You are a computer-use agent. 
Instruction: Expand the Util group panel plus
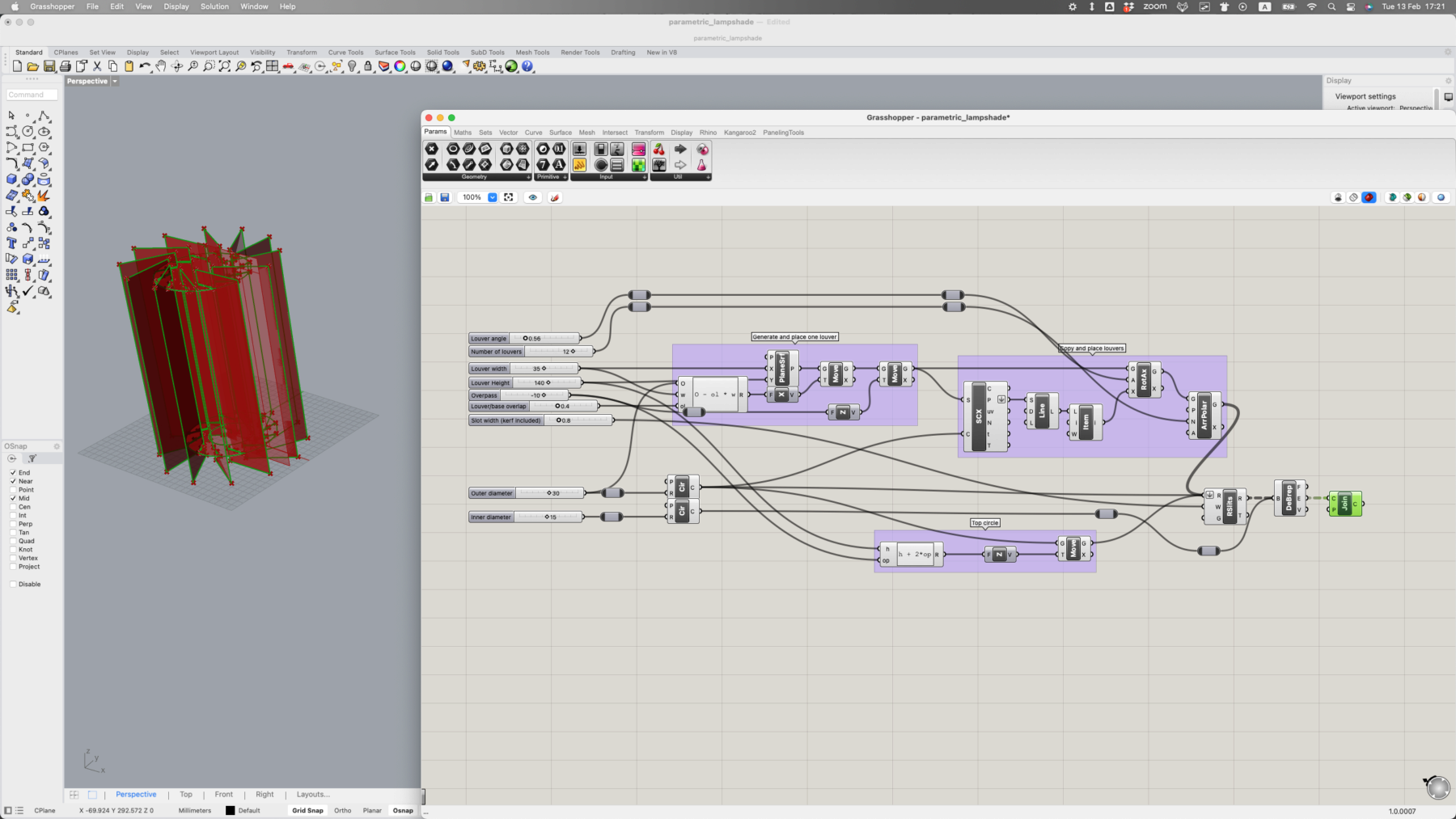coord(708,177)
